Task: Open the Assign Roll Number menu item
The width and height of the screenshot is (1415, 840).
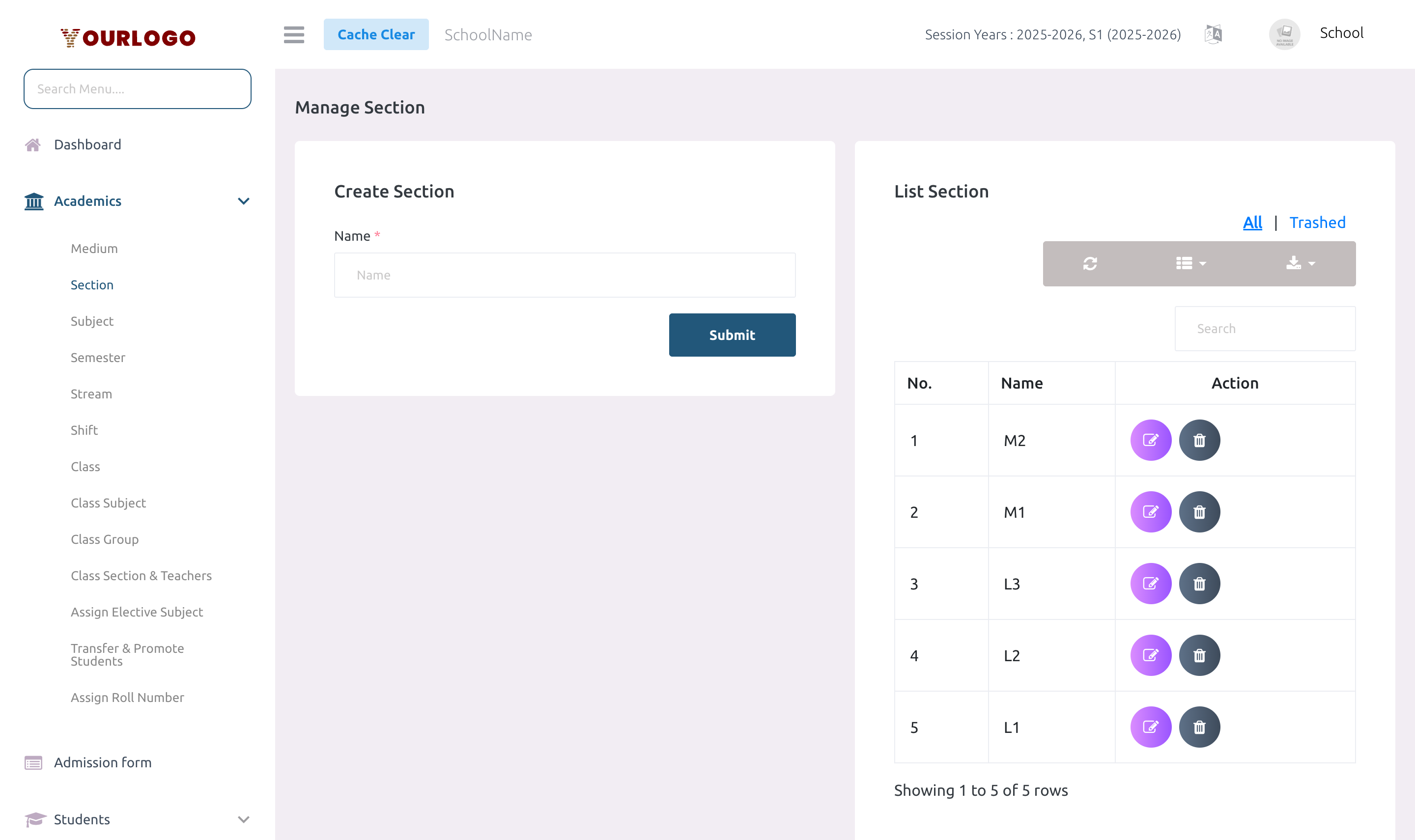Action: [x=127, y=697]
